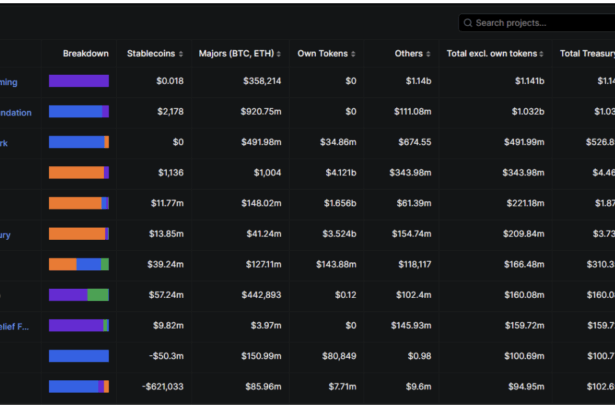The image size is (615, 410).
Task: Click the all-blue breakdown bar in the -$50.3m row
Action: click(x=79, y=356)
